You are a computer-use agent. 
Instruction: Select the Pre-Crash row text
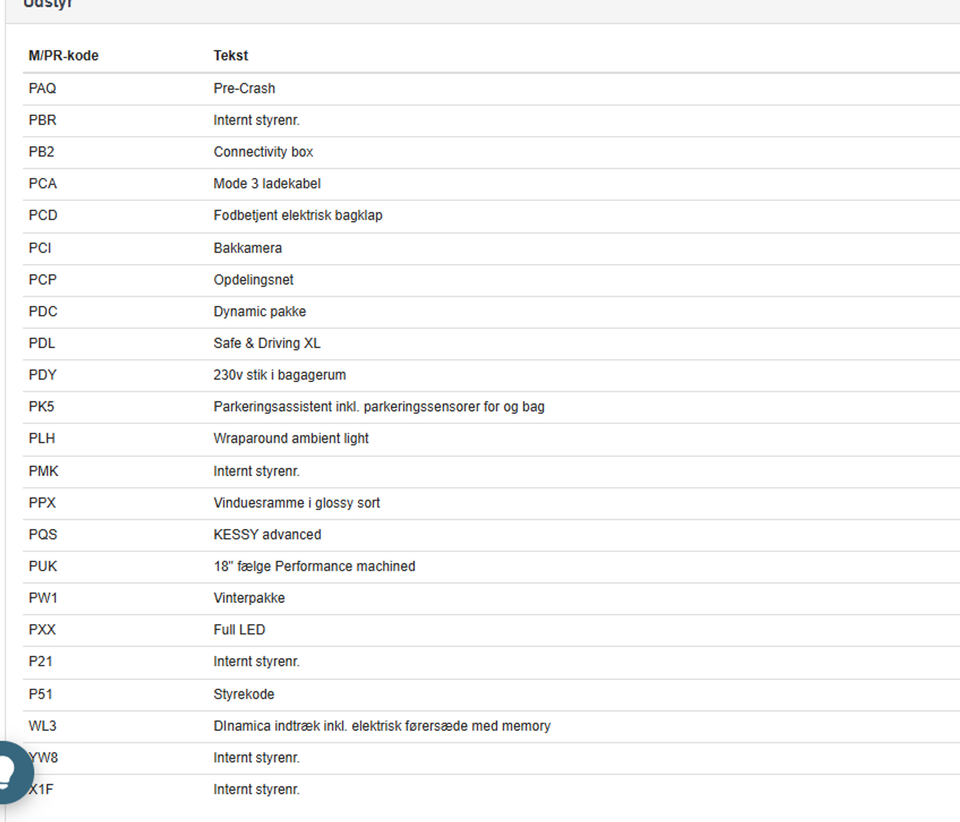click(244, 88)
